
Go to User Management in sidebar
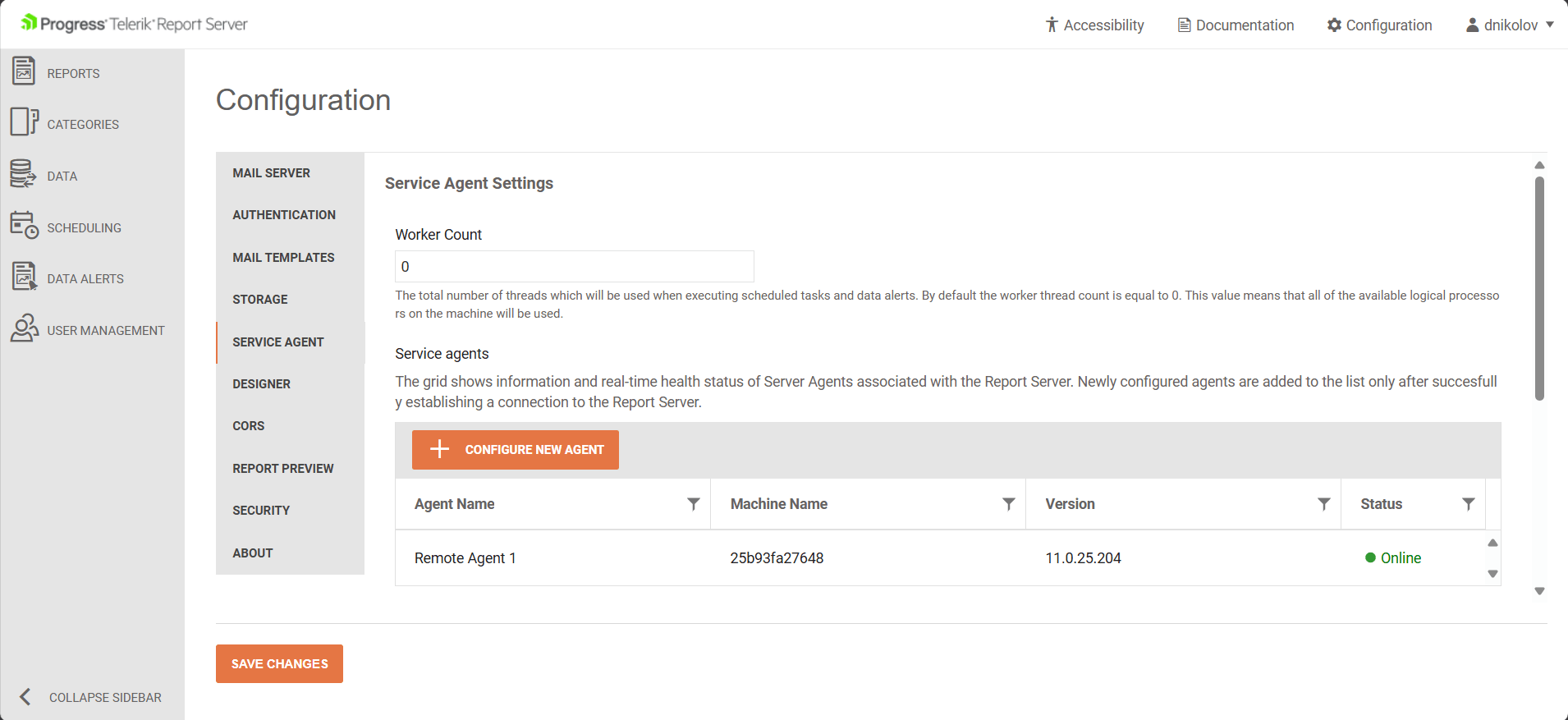tap(106, 330)
